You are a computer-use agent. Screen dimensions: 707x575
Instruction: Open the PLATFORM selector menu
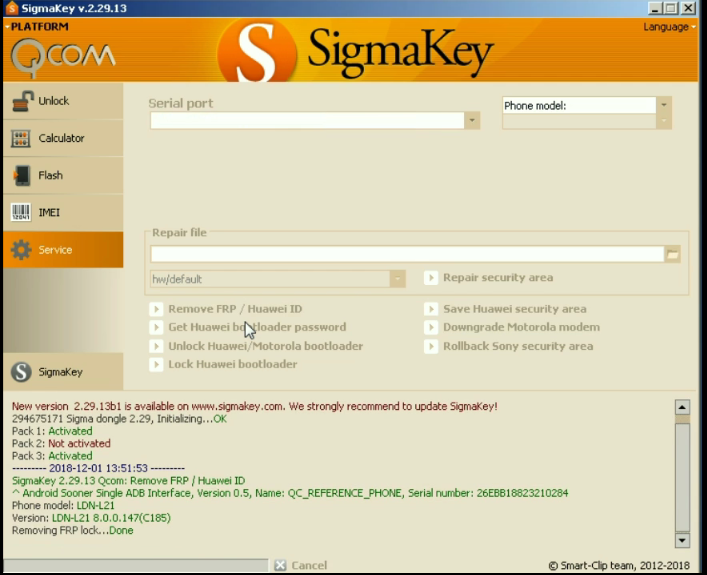click(x=37, y=27)
